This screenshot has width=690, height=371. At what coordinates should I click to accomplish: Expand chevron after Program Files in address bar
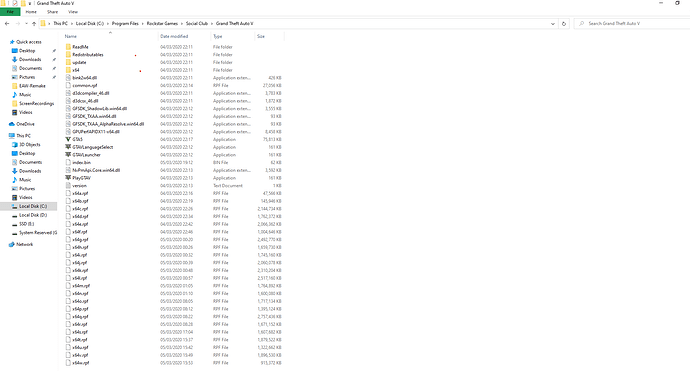pyautogui.click(x=143, y=24)
